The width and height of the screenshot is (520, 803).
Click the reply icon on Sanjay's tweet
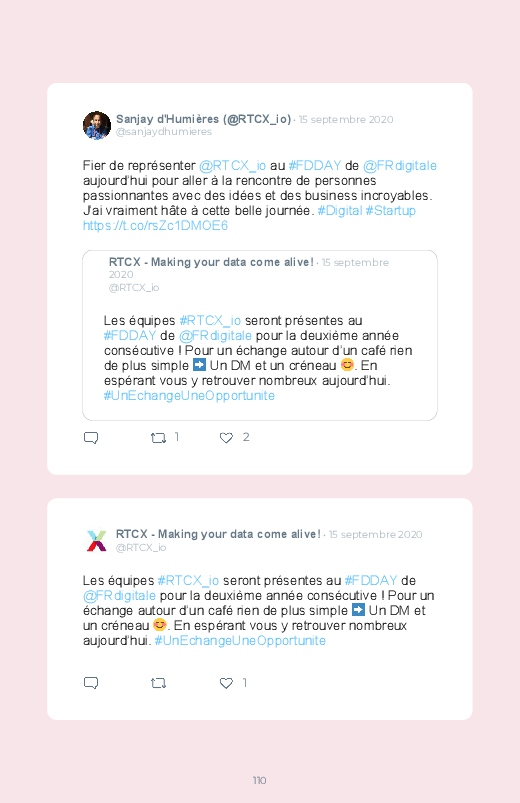(91, 438)
